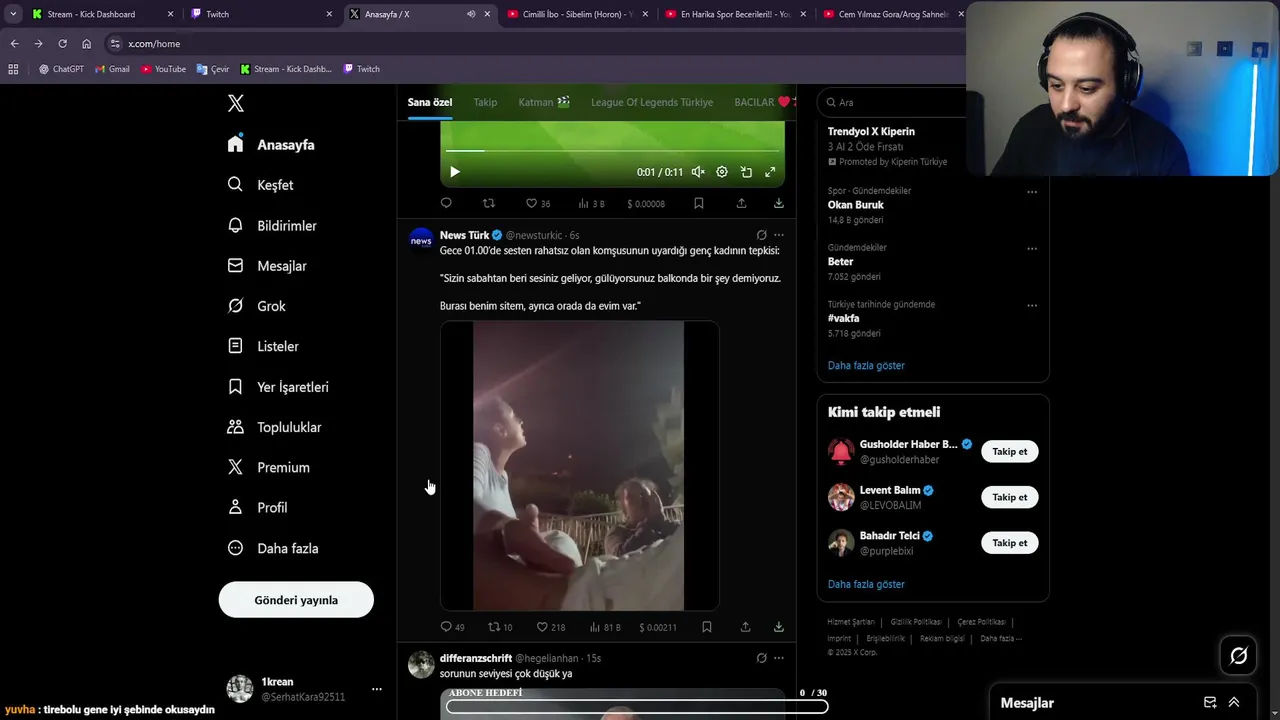The width and height of the screenshot is (1280, 720).
Task: Open Mesajlar in the sidebar
Action: [x=267, y=266]
